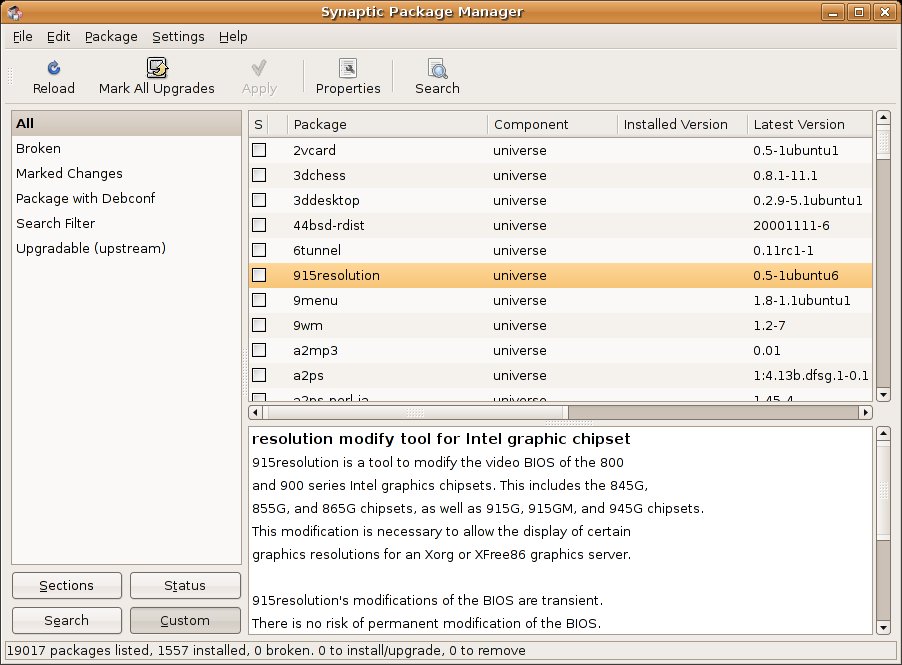Click the Synaptic app icon in title bar
The width and height of the screenshot is (902, 665).
point(15,12)
